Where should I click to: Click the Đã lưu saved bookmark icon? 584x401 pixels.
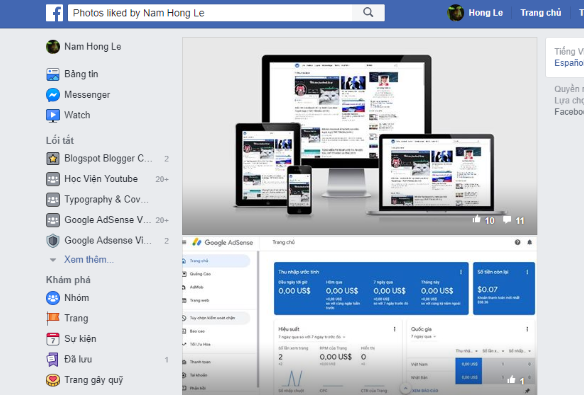(53, 360)
